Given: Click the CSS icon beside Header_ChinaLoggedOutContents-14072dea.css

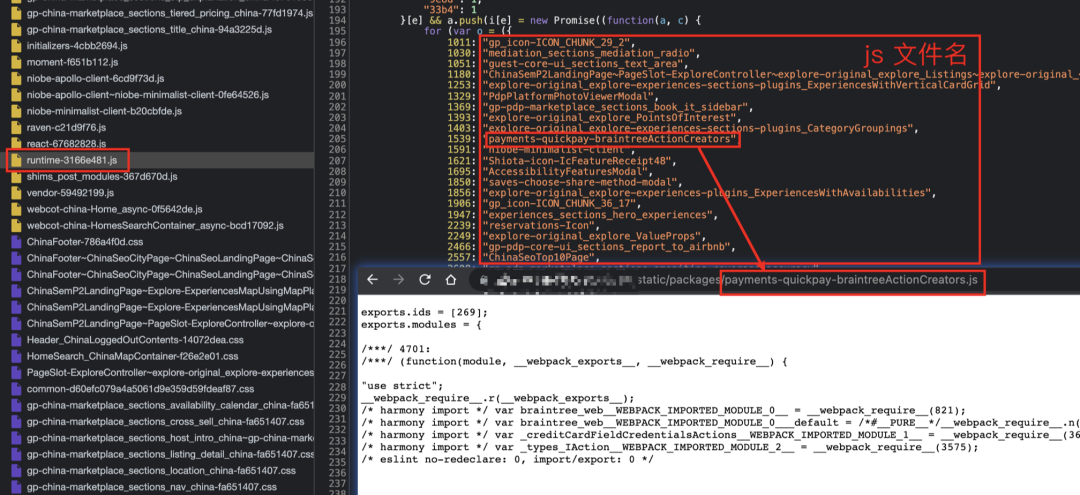Looking at the screenshot, I should 16,340.
